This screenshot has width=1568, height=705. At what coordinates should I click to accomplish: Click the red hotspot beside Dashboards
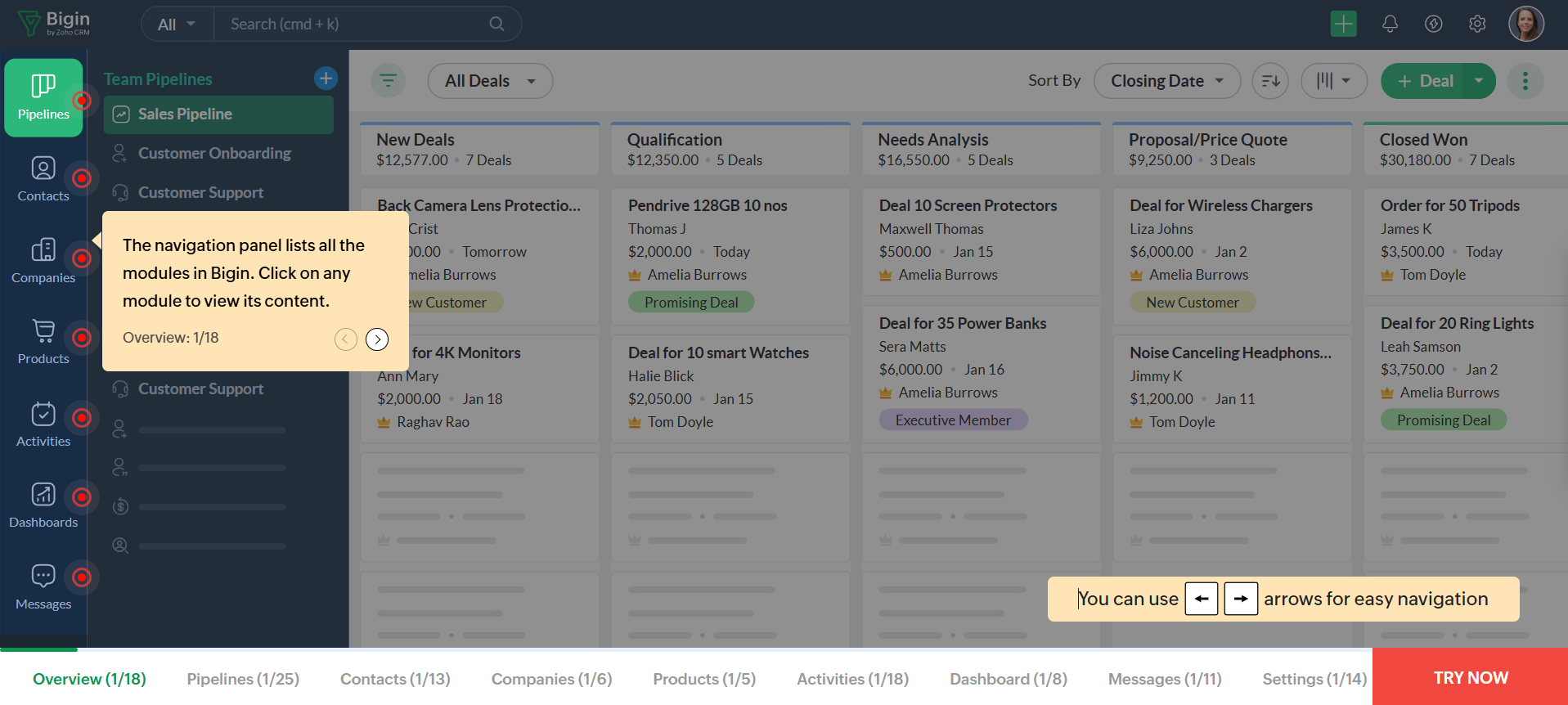coord(82,497)
